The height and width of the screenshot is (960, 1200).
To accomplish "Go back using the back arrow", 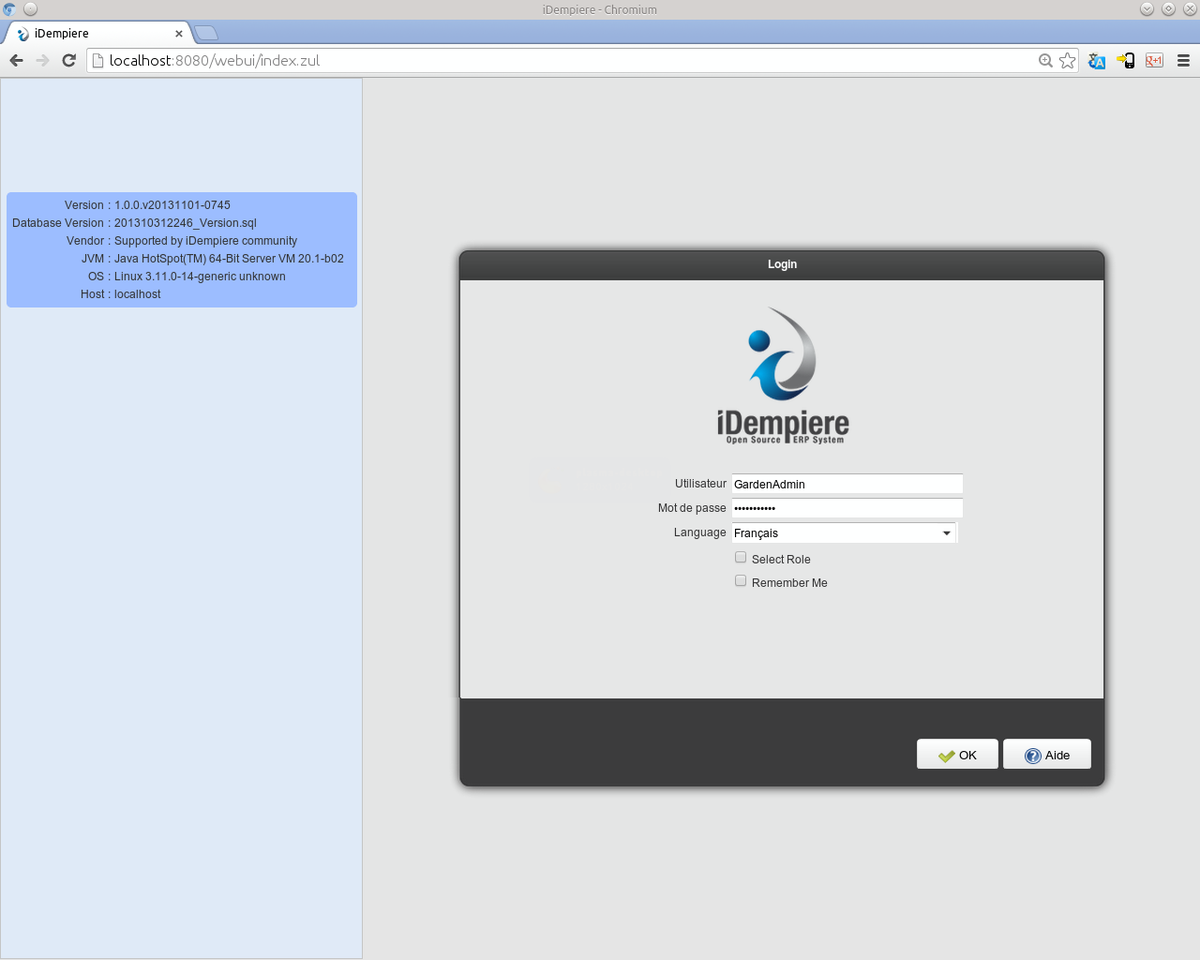I will tap(16, 60).
